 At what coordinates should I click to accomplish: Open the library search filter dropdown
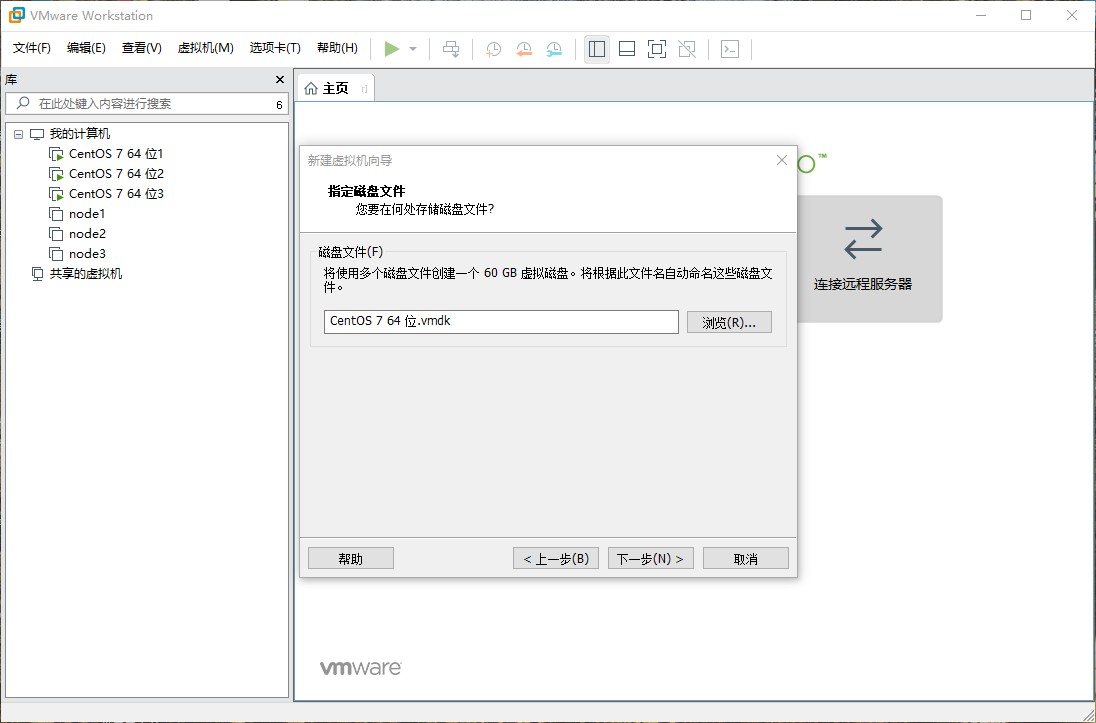click(279, 104)
